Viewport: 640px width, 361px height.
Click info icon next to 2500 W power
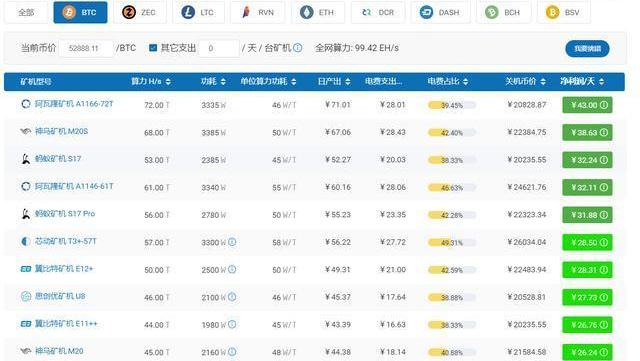click(232, 270)
